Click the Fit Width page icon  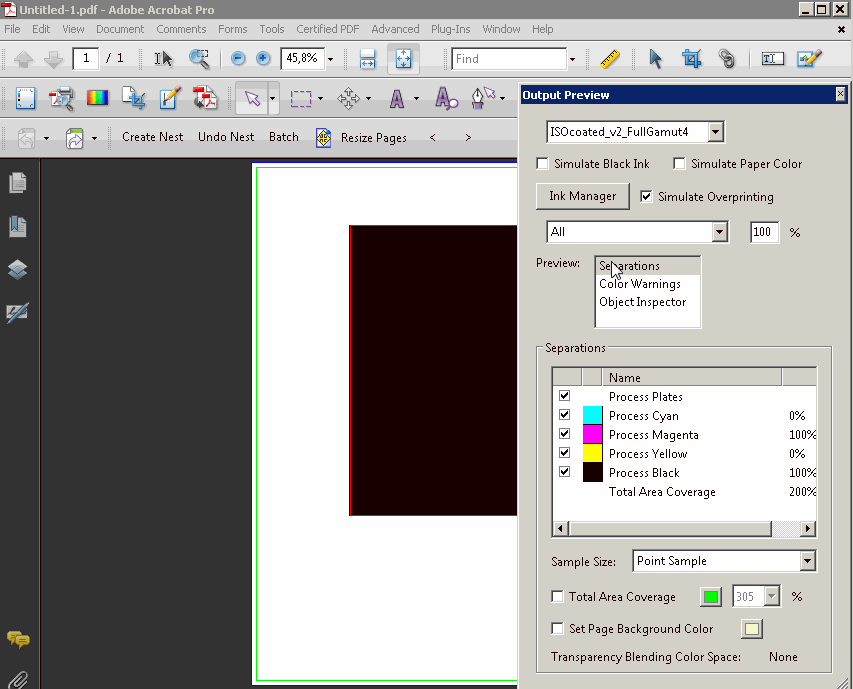367,59
